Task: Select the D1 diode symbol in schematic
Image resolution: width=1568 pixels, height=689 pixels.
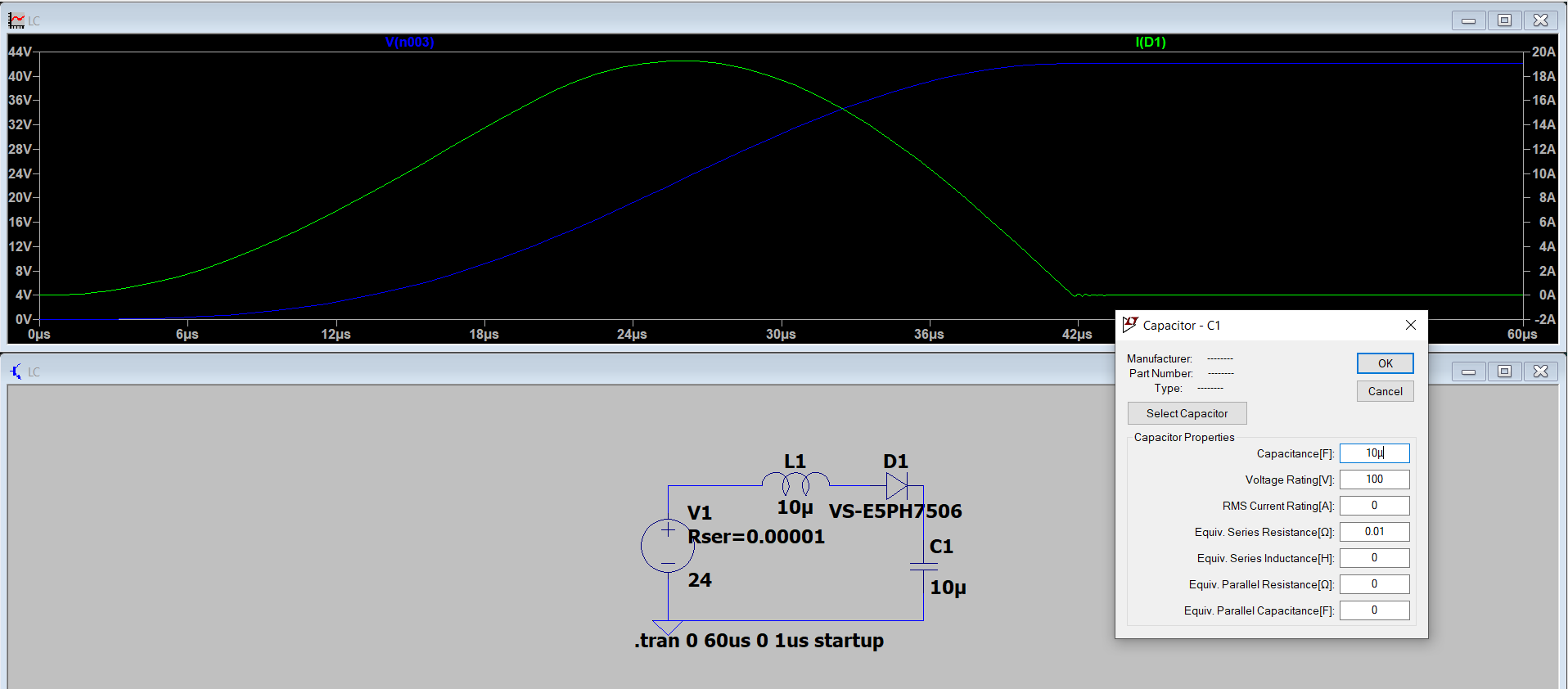Action: click(x=897, y=486)
